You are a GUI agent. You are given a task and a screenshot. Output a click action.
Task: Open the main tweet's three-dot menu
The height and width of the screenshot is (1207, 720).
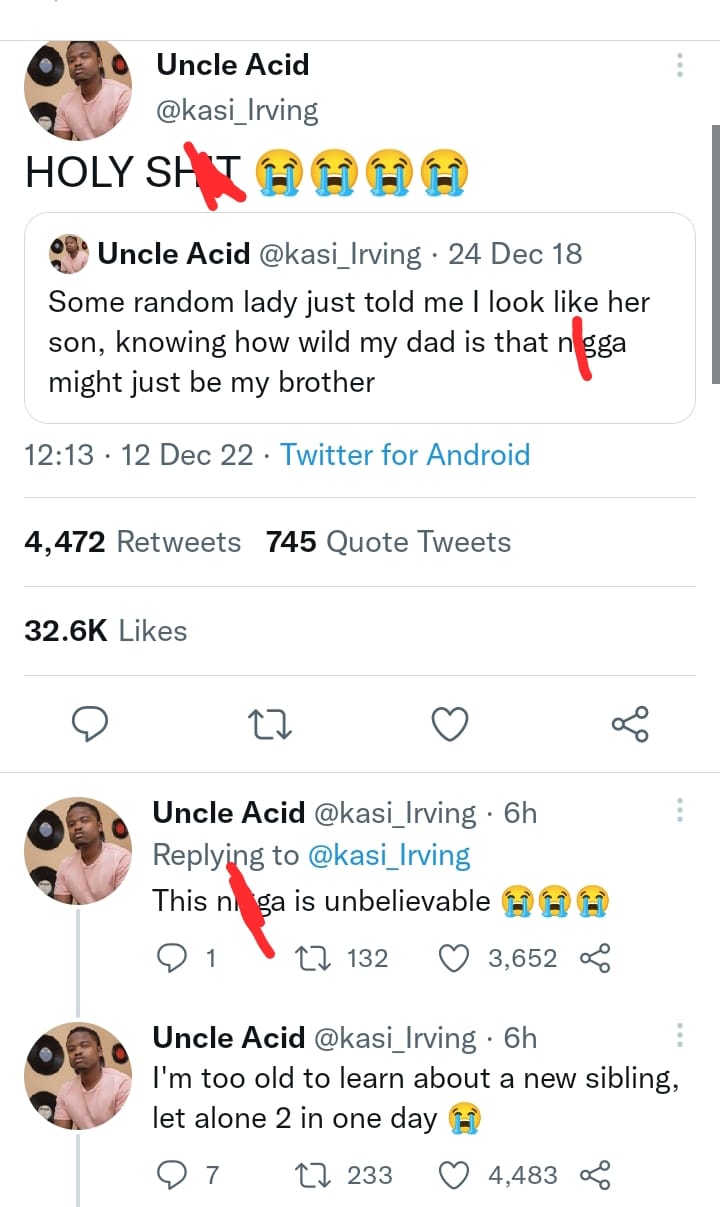[x=680, y=65]
